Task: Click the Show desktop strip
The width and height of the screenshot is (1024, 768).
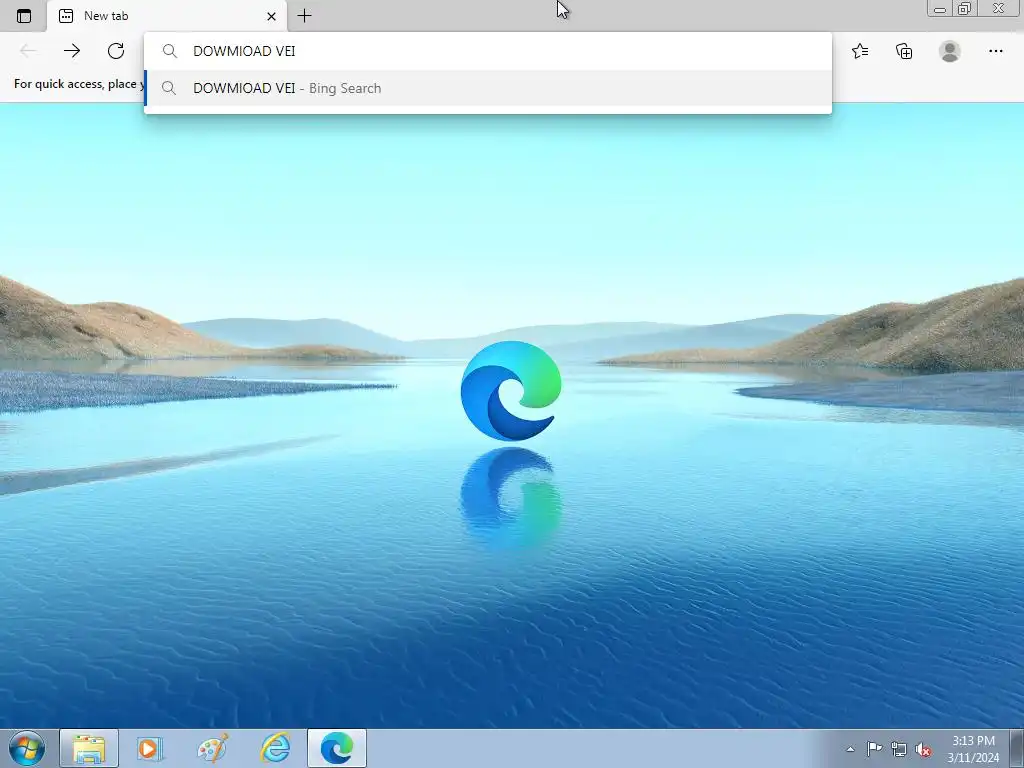Action: (x=1016, y=748)
